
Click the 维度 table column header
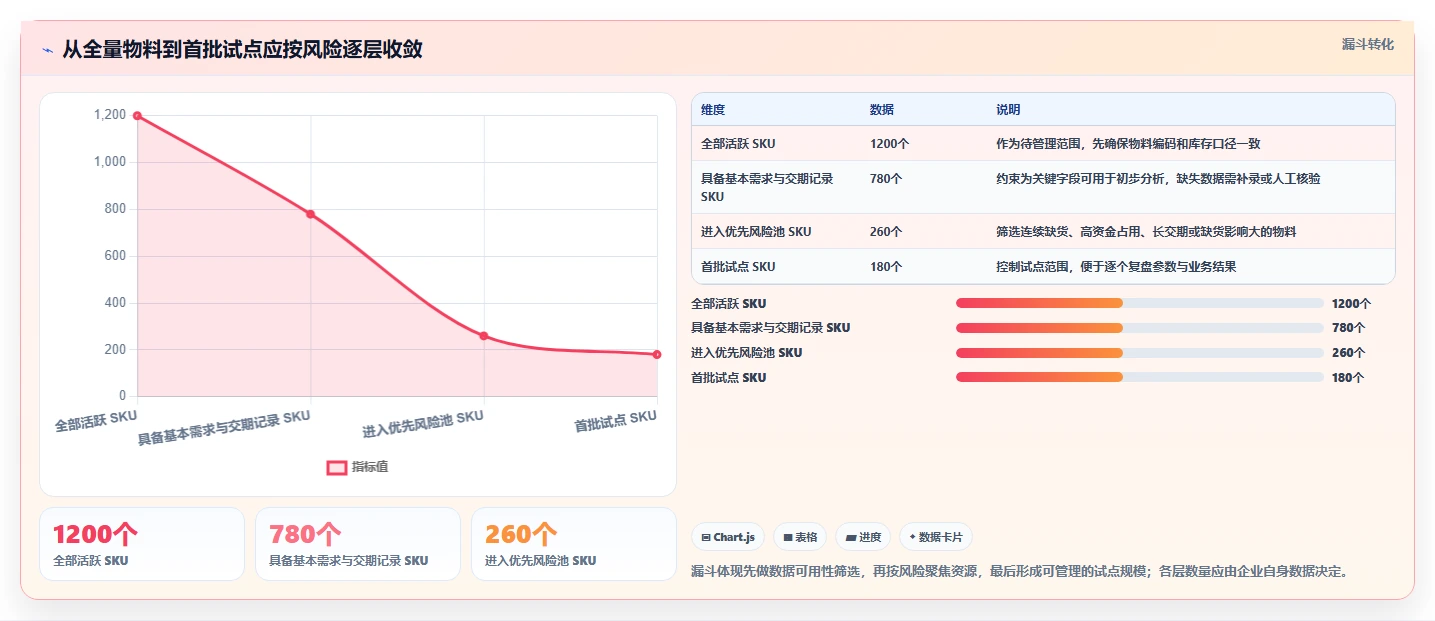[x=713, y=110]
